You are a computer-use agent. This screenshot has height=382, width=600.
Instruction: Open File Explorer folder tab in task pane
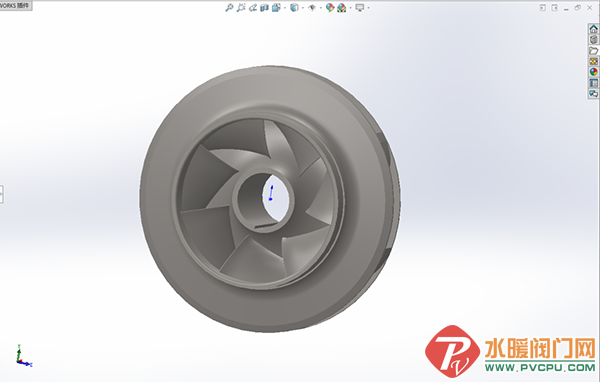[x=593, y=51]
